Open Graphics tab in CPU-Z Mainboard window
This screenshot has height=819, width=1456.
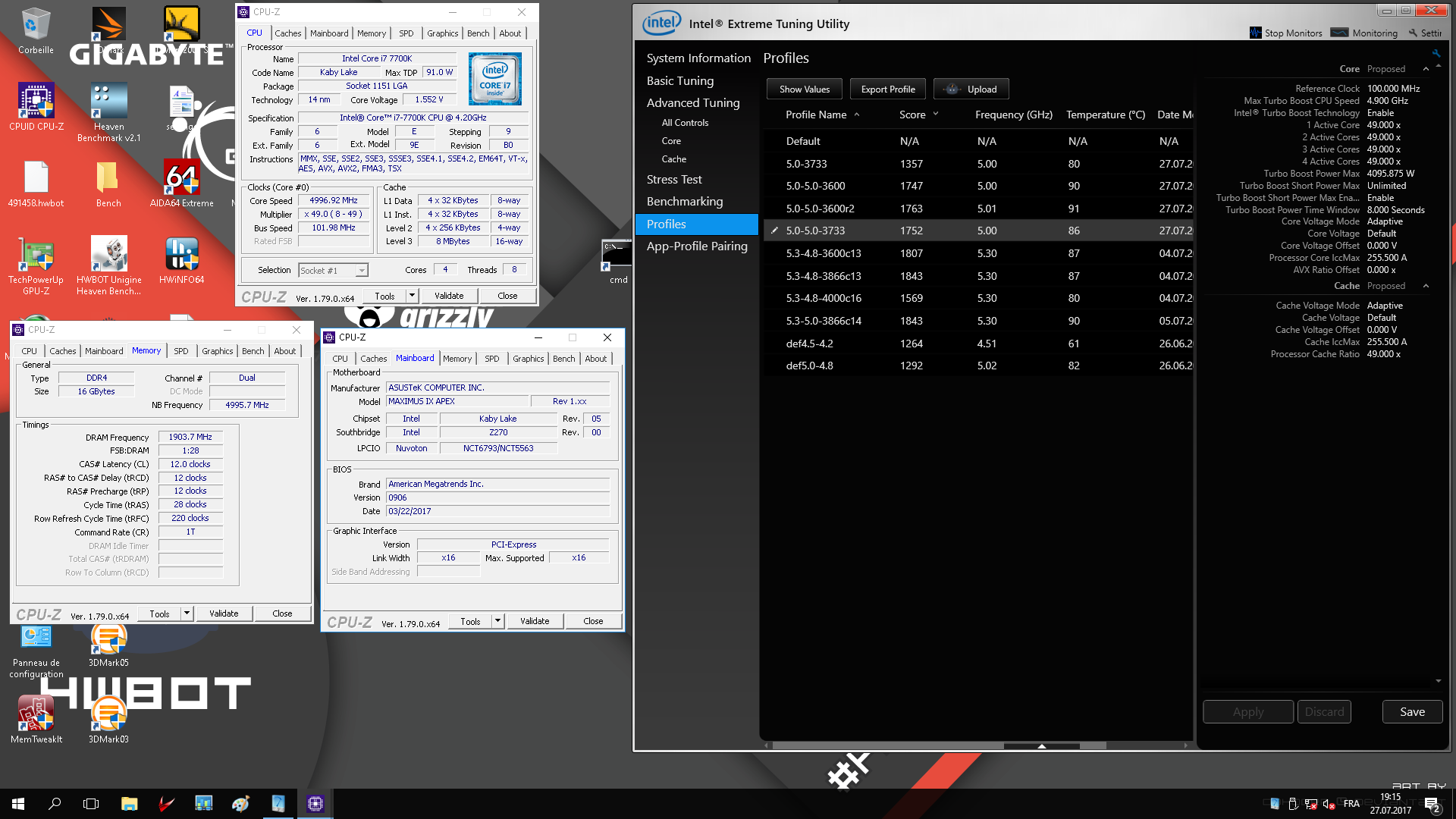(528, 359)
